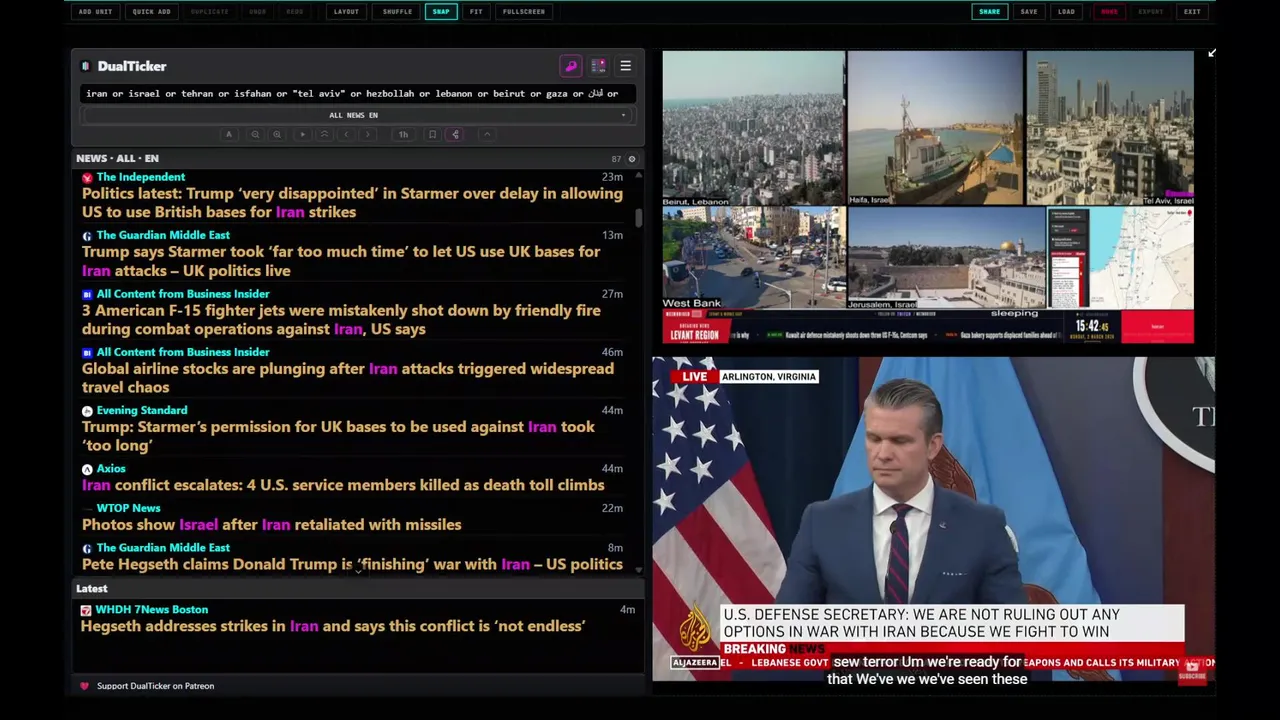Click the news list scrollbar thumb

638,218
